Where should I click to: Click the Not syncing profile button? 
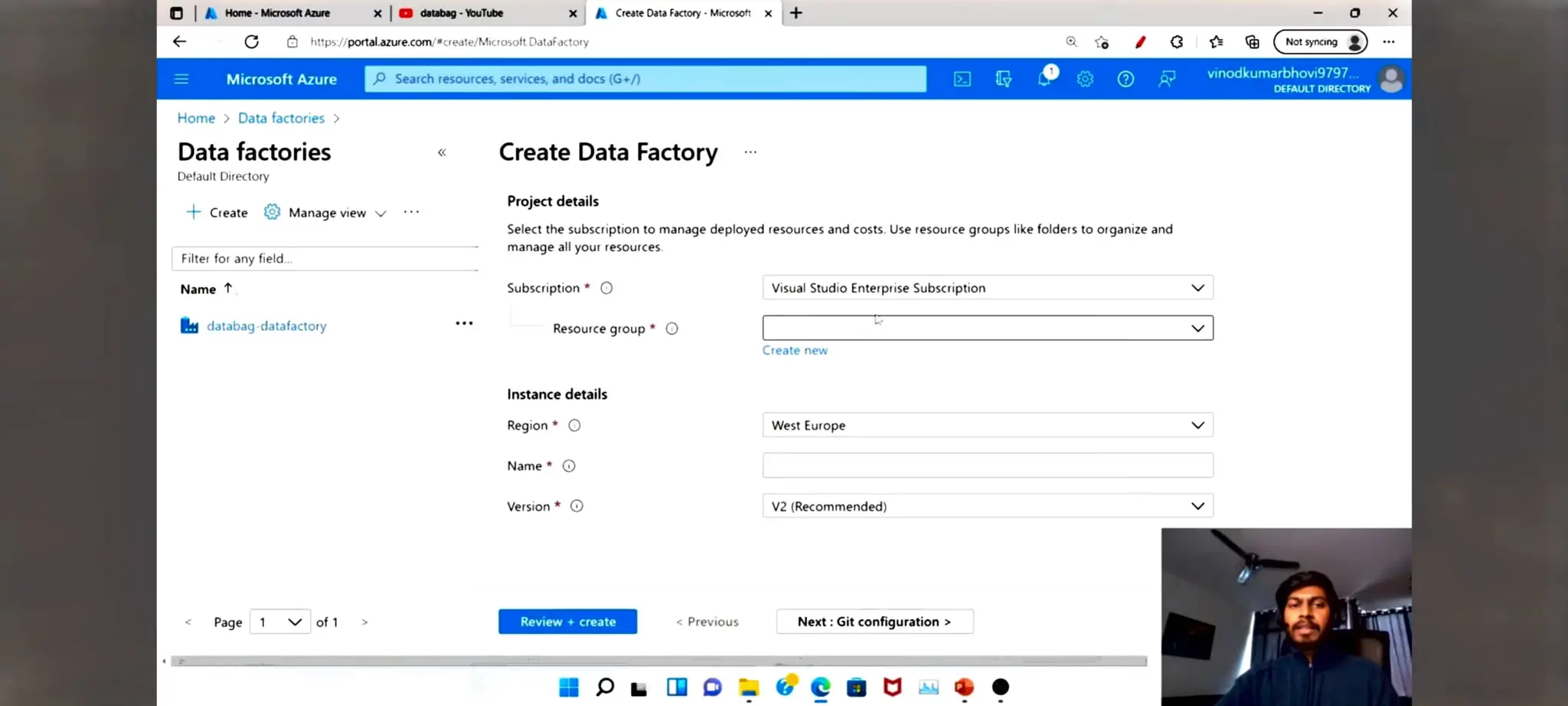point(1321,42)
